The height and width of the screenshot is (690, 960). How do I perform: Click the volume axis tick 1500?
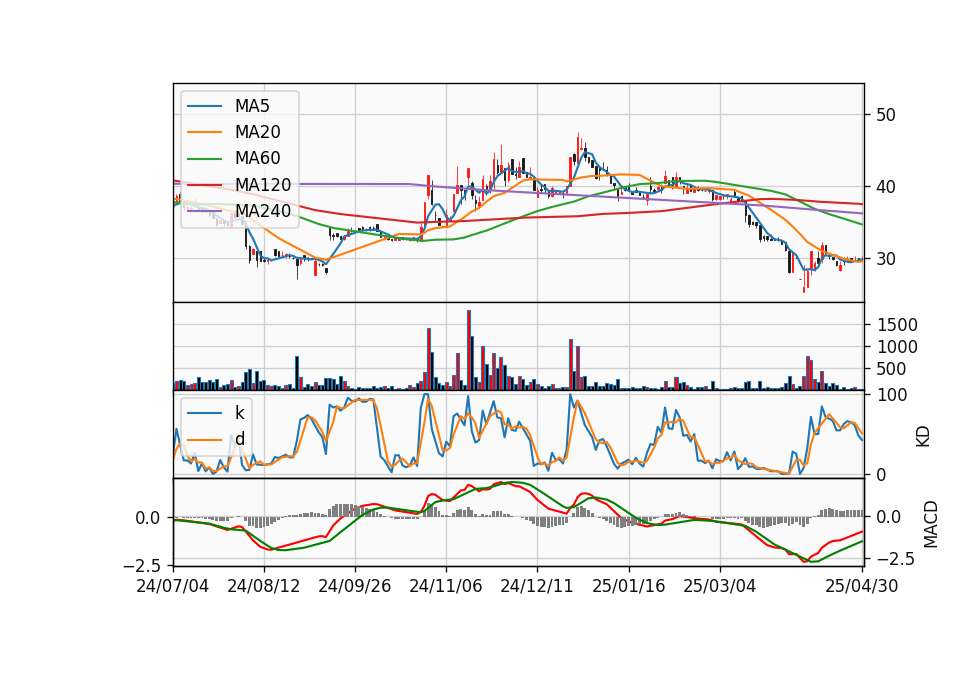pyautogui.click(x=897, y=325)
